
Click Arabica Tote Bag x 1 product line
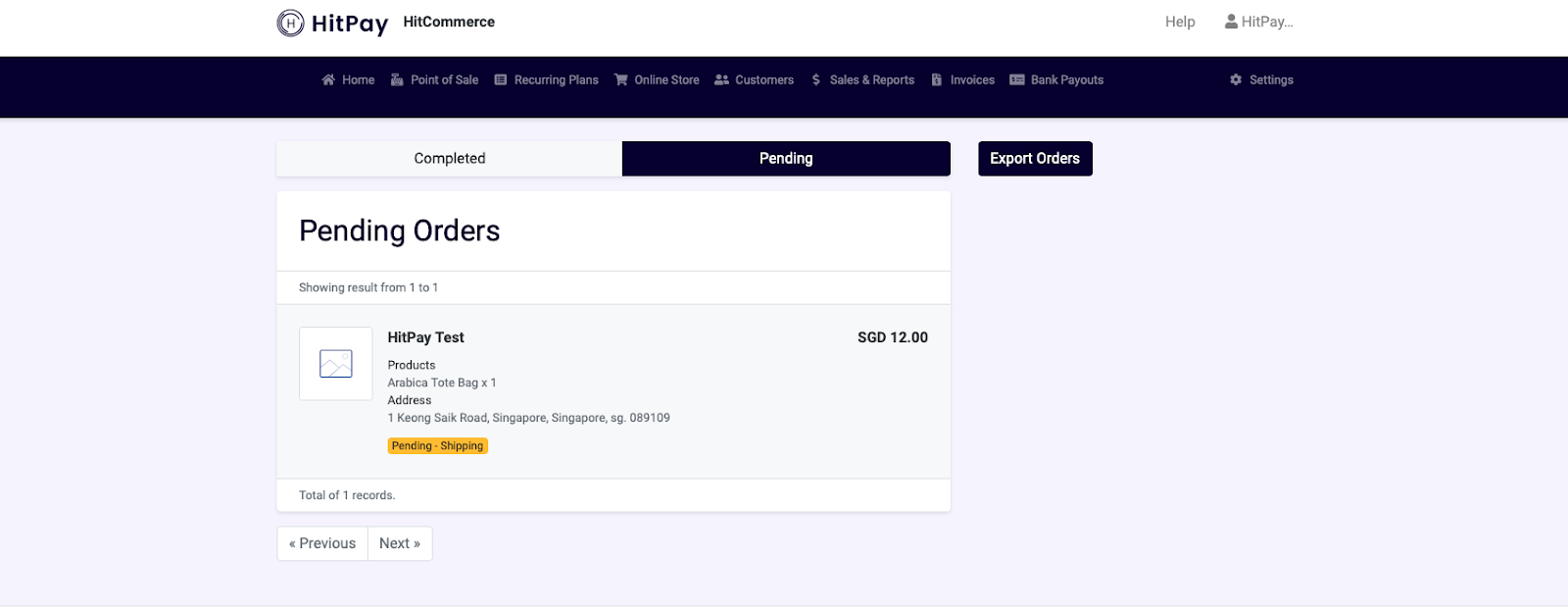pyautogui.click(x=442, y=382)
